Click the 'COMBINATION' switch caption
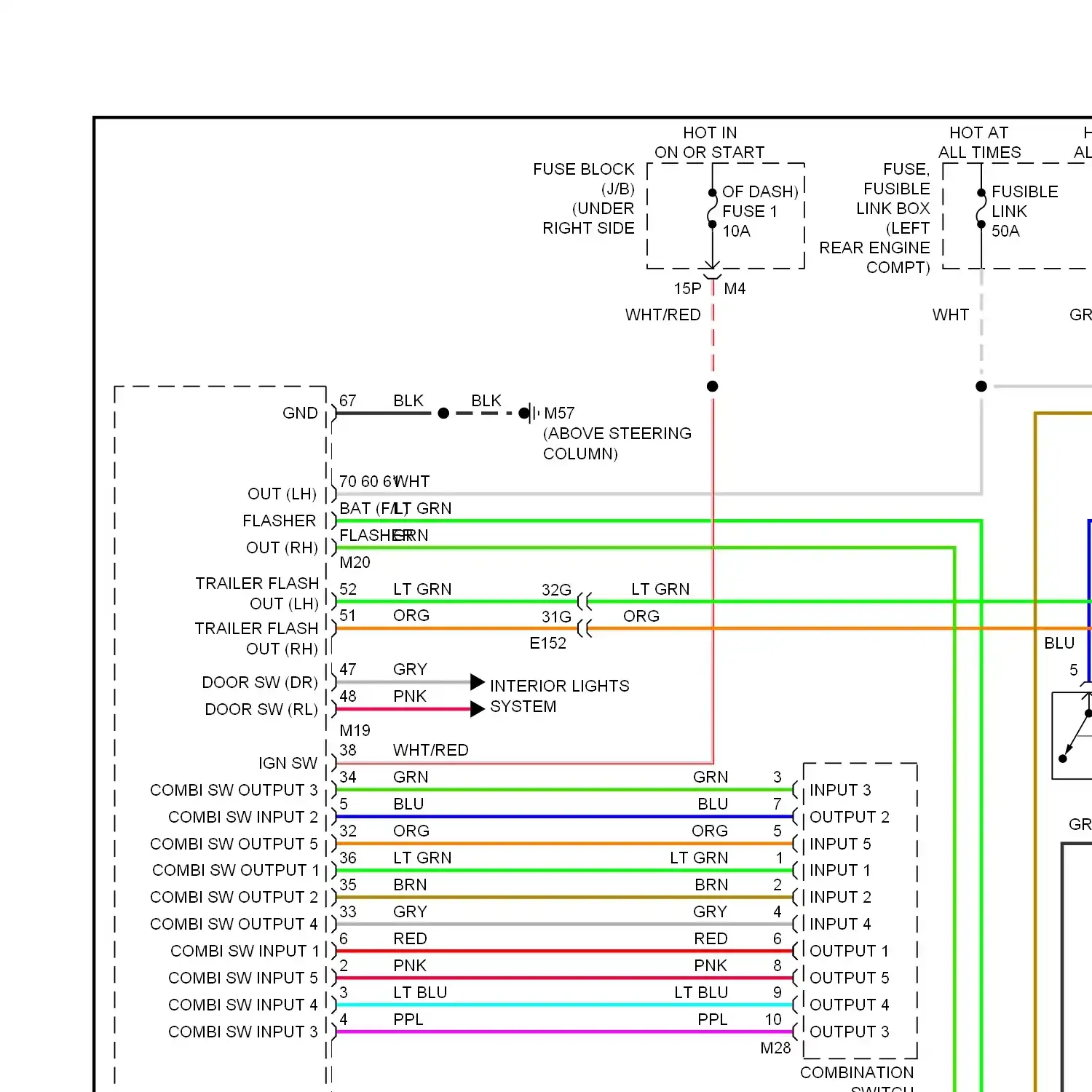The image size is (1092, 1092). (x=857, y=1072)
